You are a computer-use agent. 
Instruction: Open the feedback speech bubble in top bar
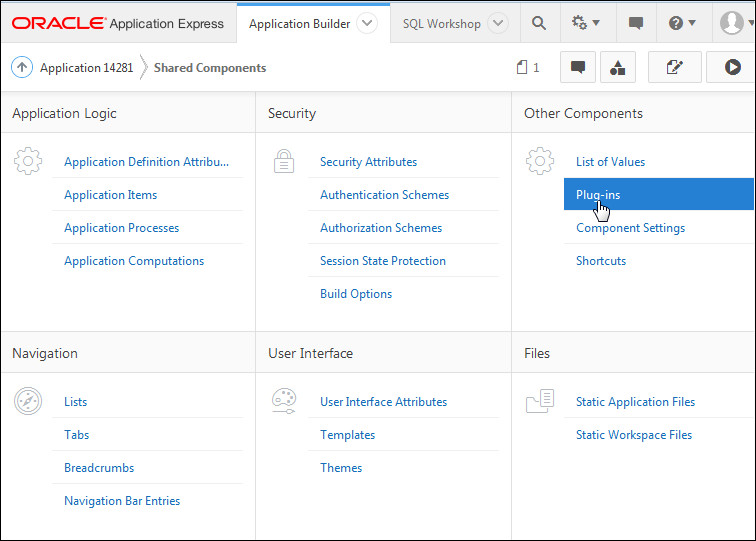[x=636, y=23]
